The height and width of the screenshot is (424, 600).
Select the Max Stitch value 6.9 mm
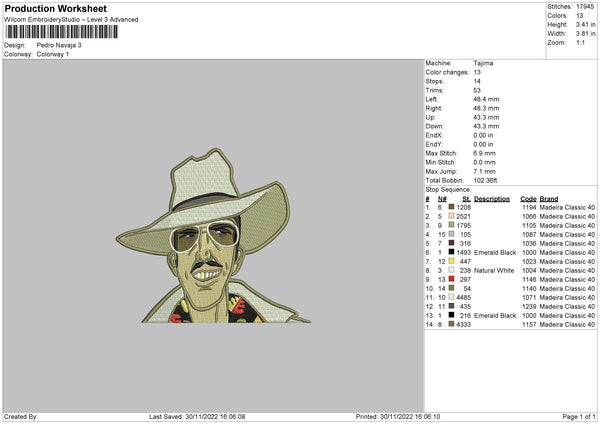484,153
